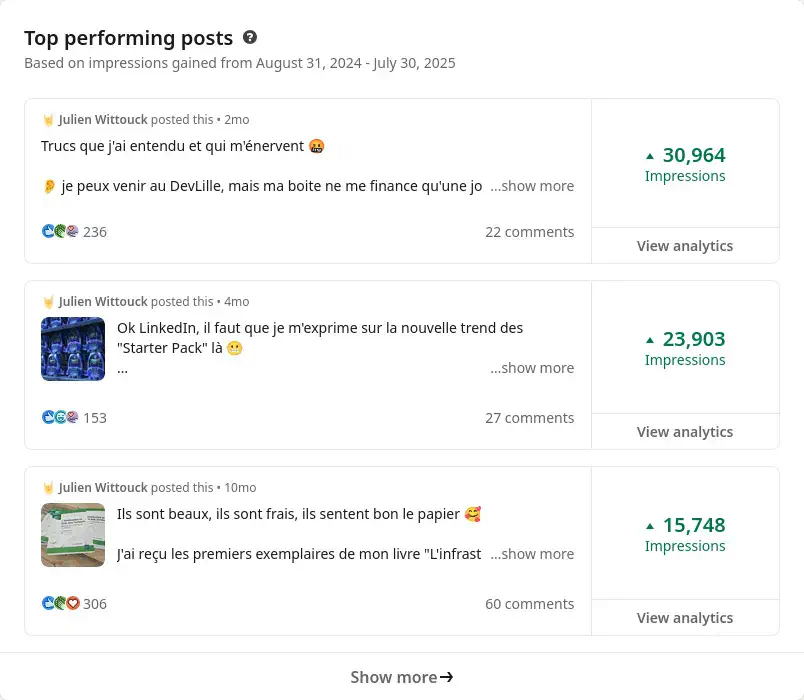Click the green triangle next to 30,964

point(650,156)
